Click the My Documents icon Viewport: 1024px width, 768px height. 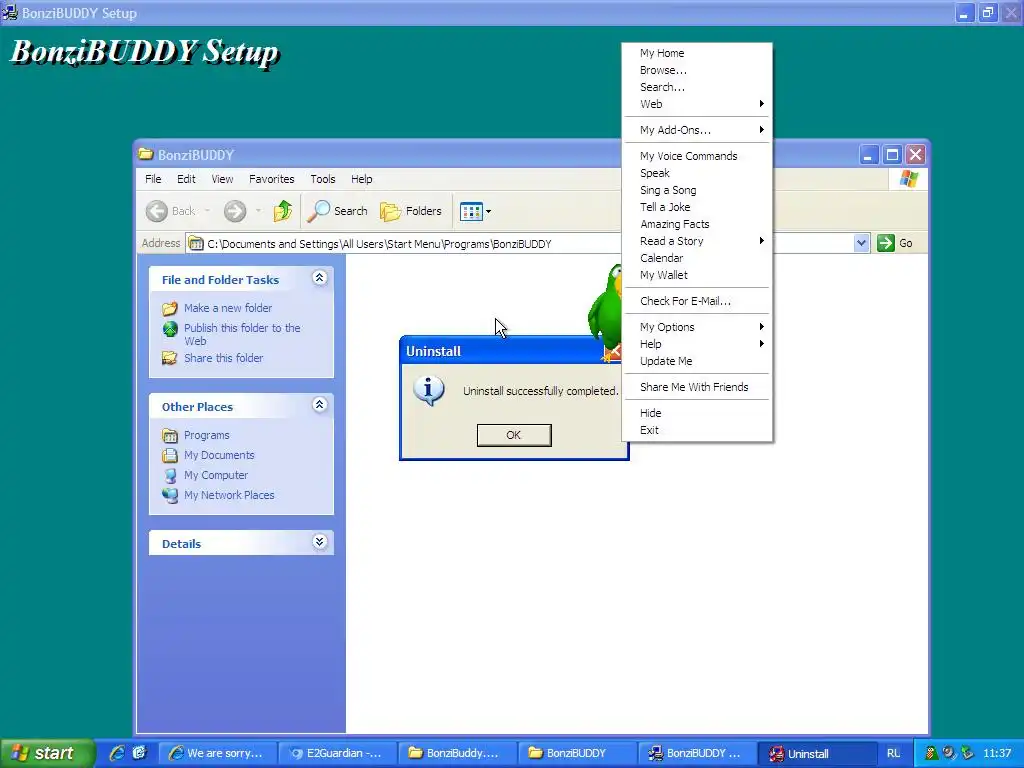170,455
